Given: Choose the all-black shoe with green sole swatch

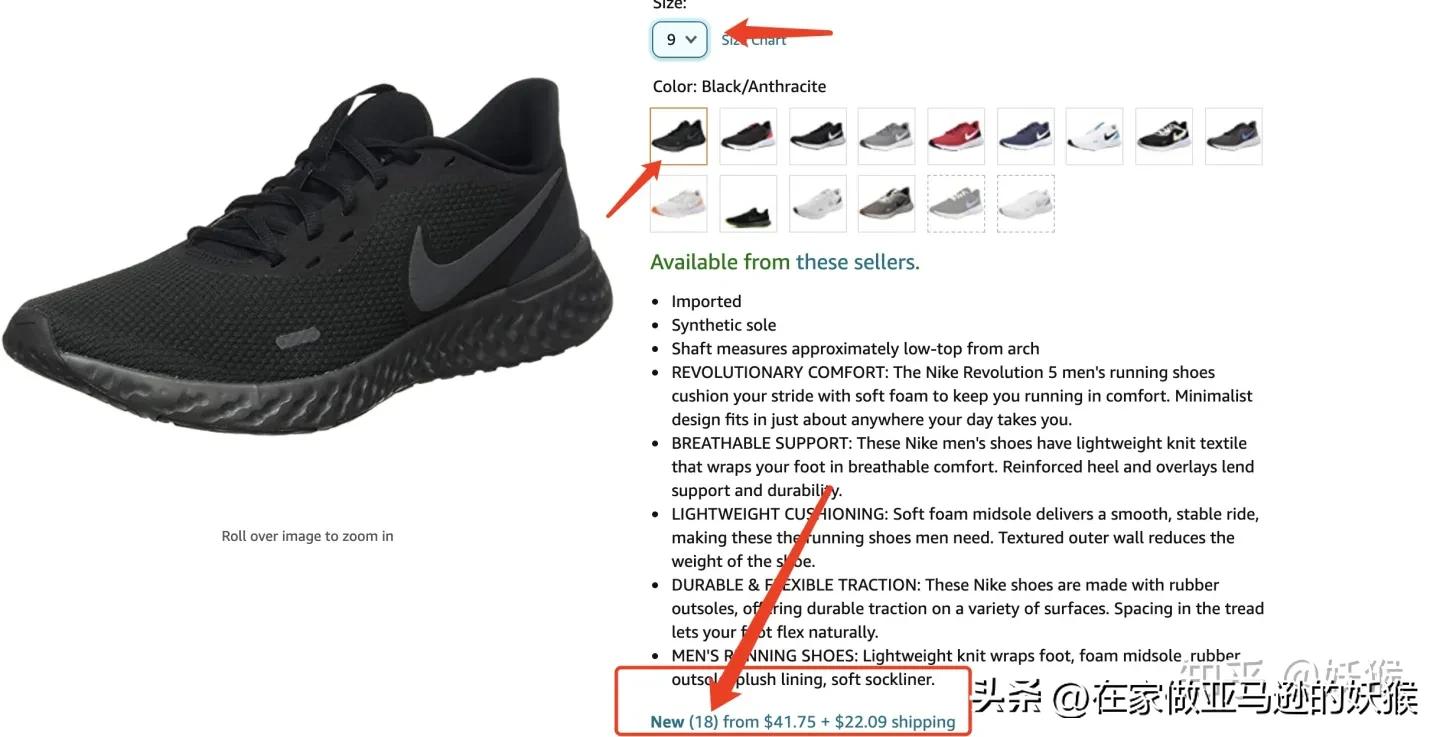Looking at the screenshot, I should click(748, 204).
